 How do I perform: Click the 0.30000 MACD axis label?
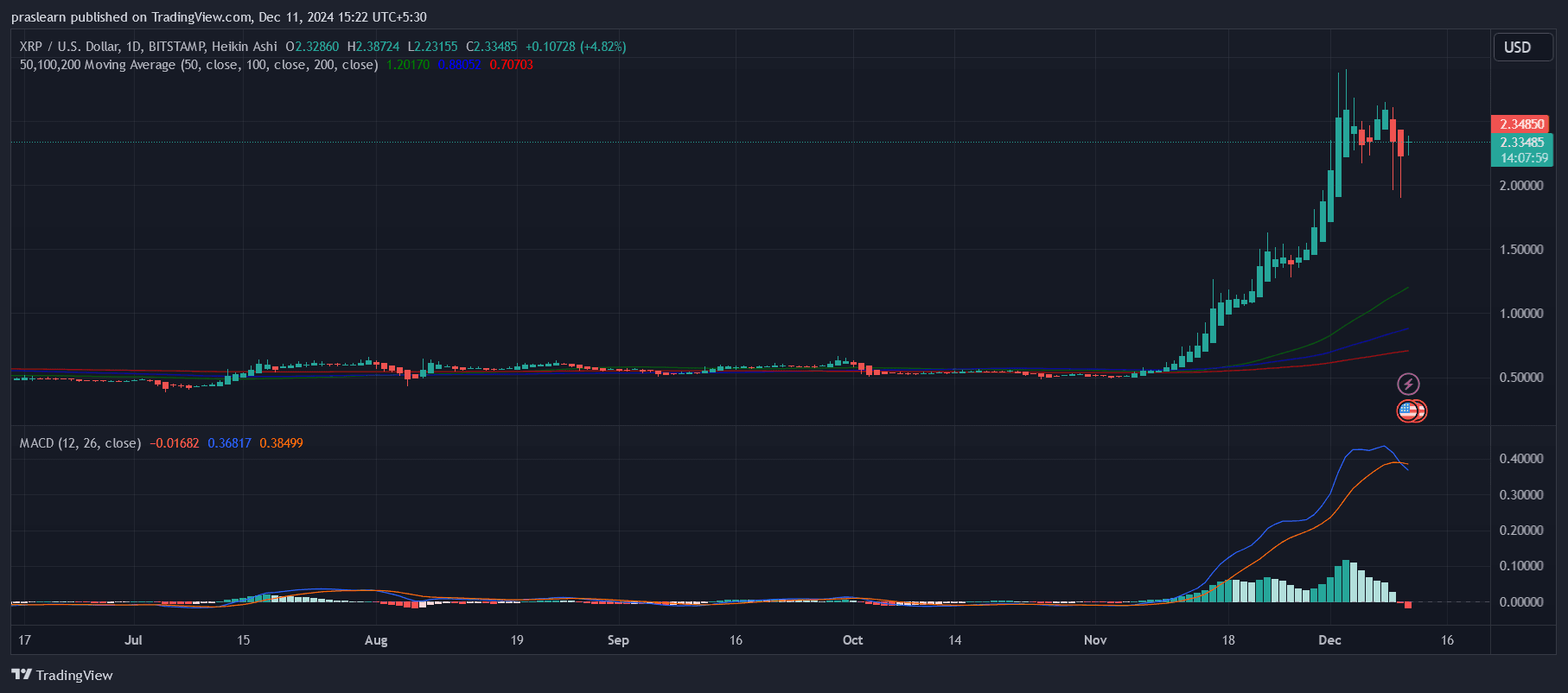pos(1521,495)
